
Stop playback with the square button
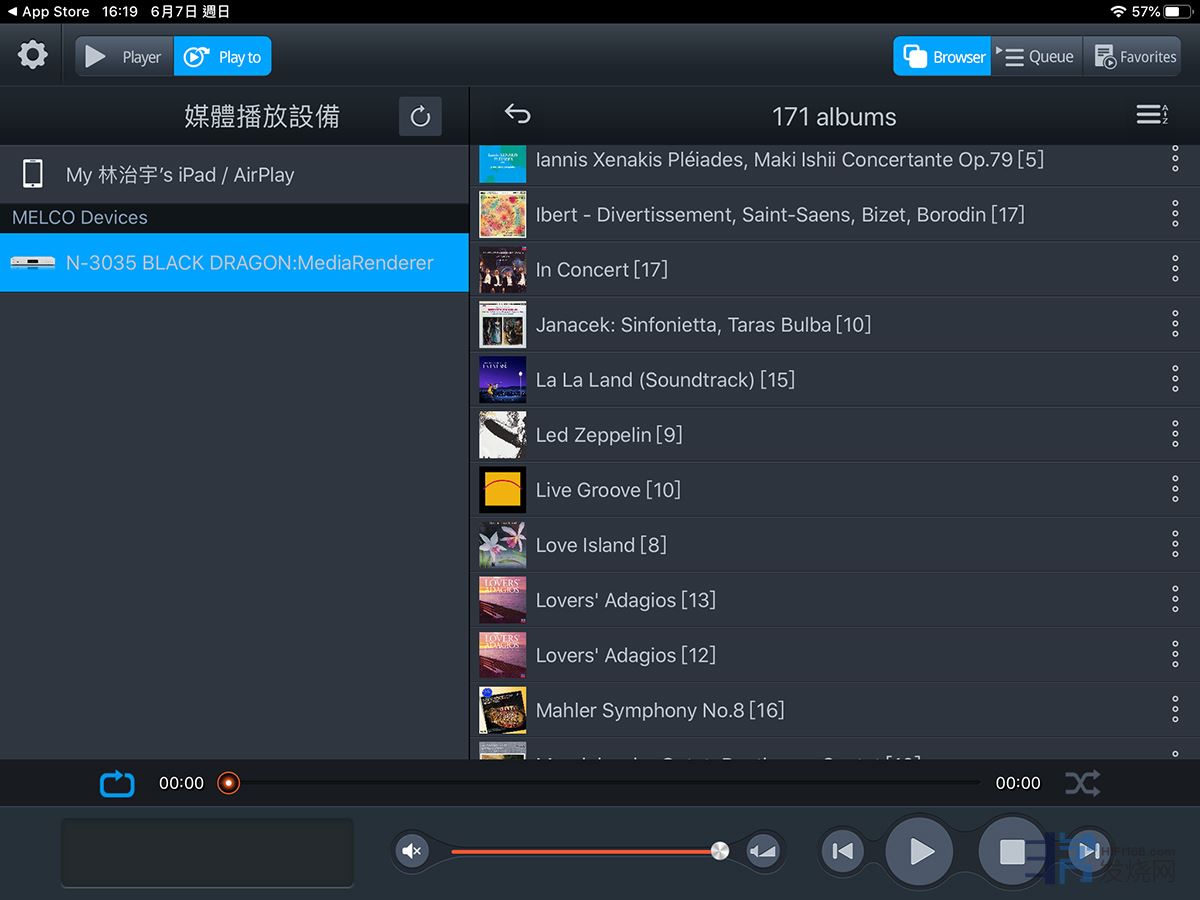tap(1012, 851)
